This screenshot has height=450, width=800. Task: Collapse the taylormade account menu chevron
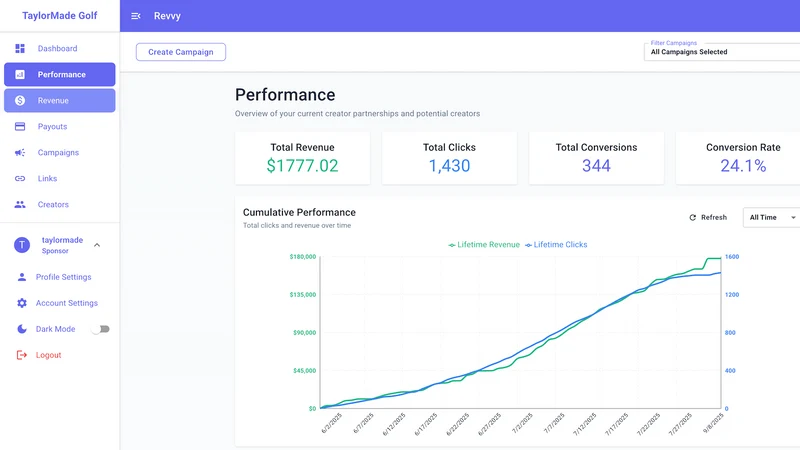click(x=97, y=245)
